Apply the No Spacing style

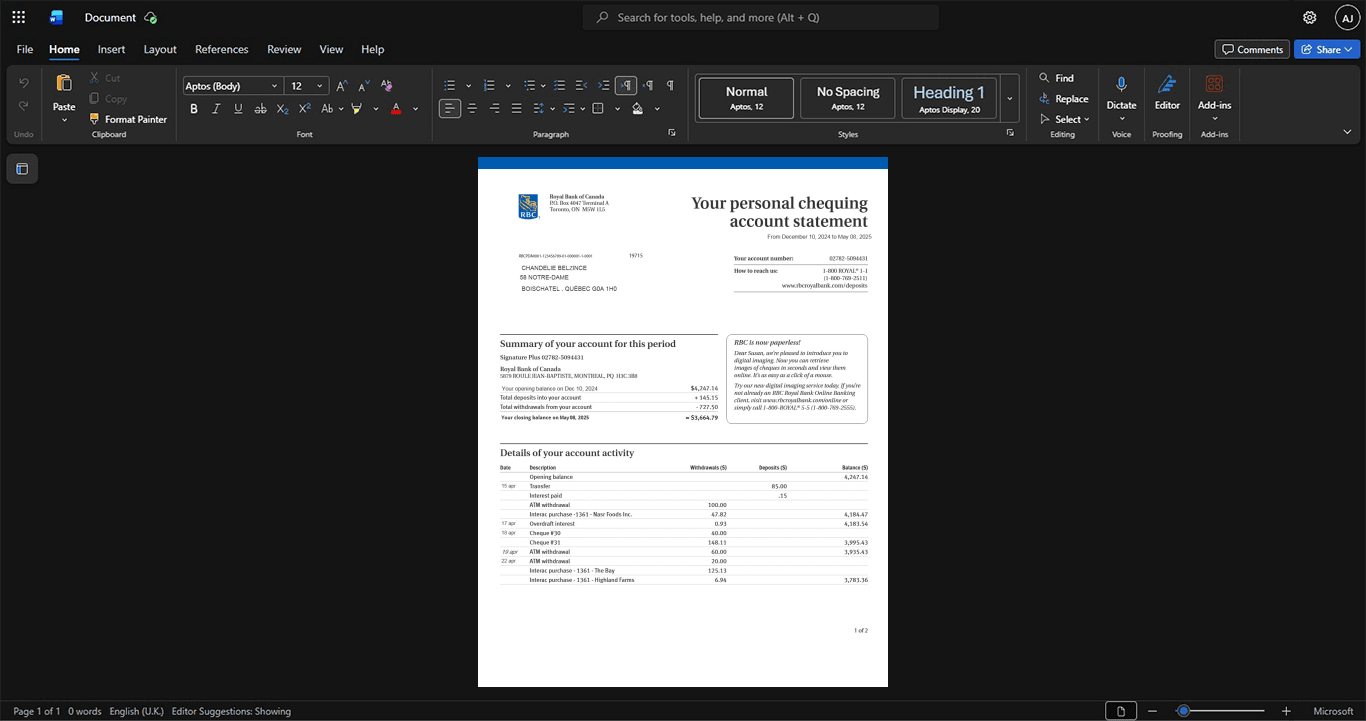(x=848, y=99)
